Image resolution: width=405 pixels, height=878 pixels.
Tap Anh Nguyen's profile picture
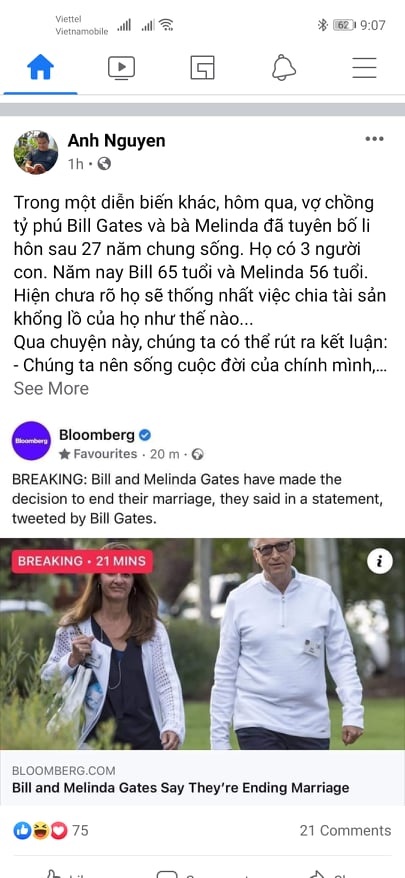pos(36,152)
